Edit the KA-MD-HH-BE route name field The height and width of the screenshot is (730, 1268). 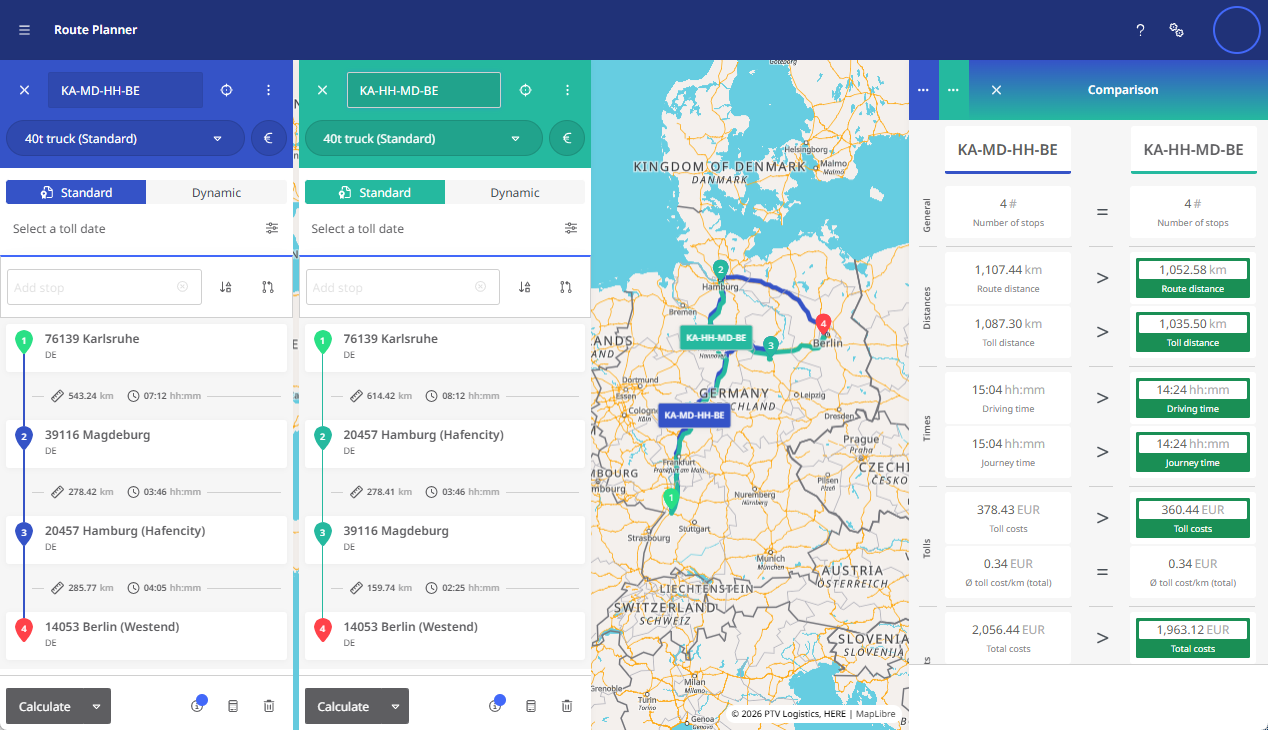126,90
